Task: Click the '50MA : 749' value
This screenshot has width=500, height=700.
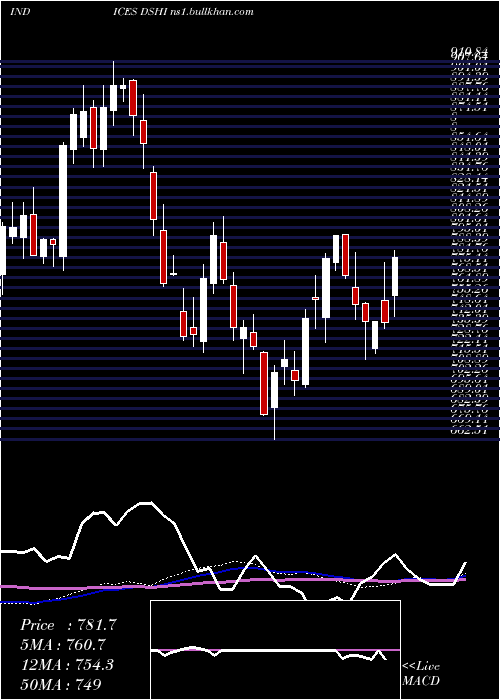Action: click(61, 684)
